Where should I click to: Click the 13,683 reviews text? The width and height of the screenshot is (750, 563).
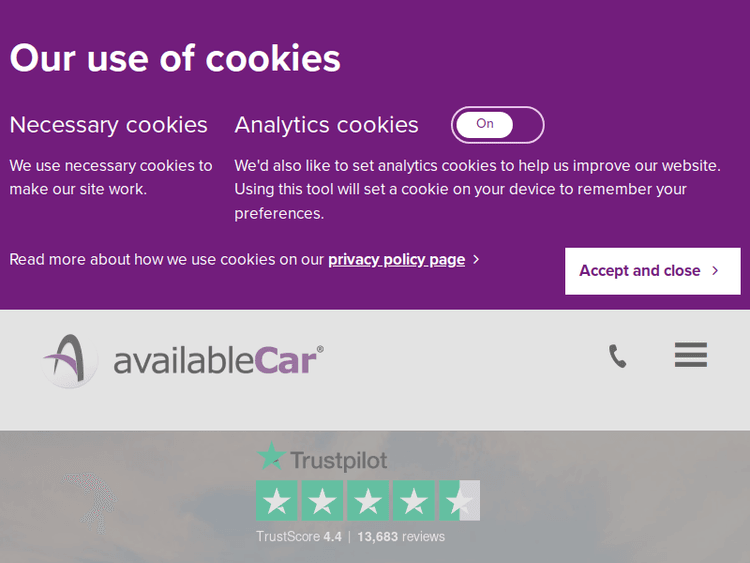tap(401, 537)
